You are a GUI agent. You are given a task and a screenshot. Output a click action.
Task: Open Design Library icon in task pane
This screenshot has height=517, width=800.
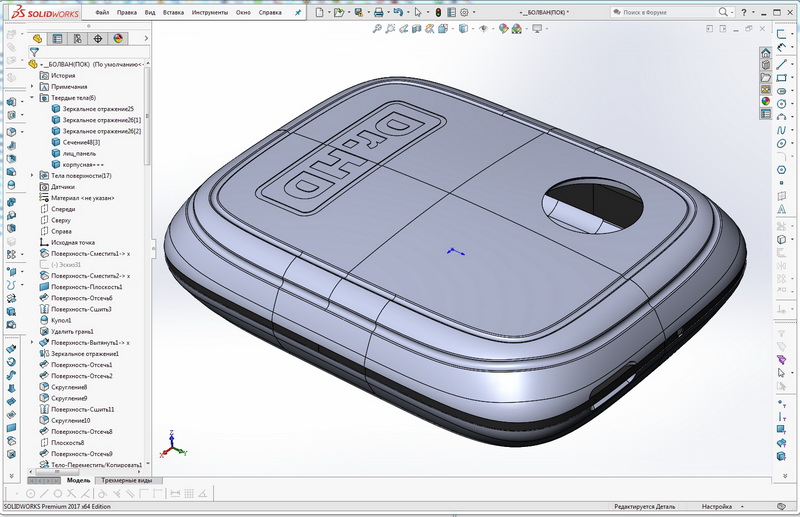coord(765,65)
